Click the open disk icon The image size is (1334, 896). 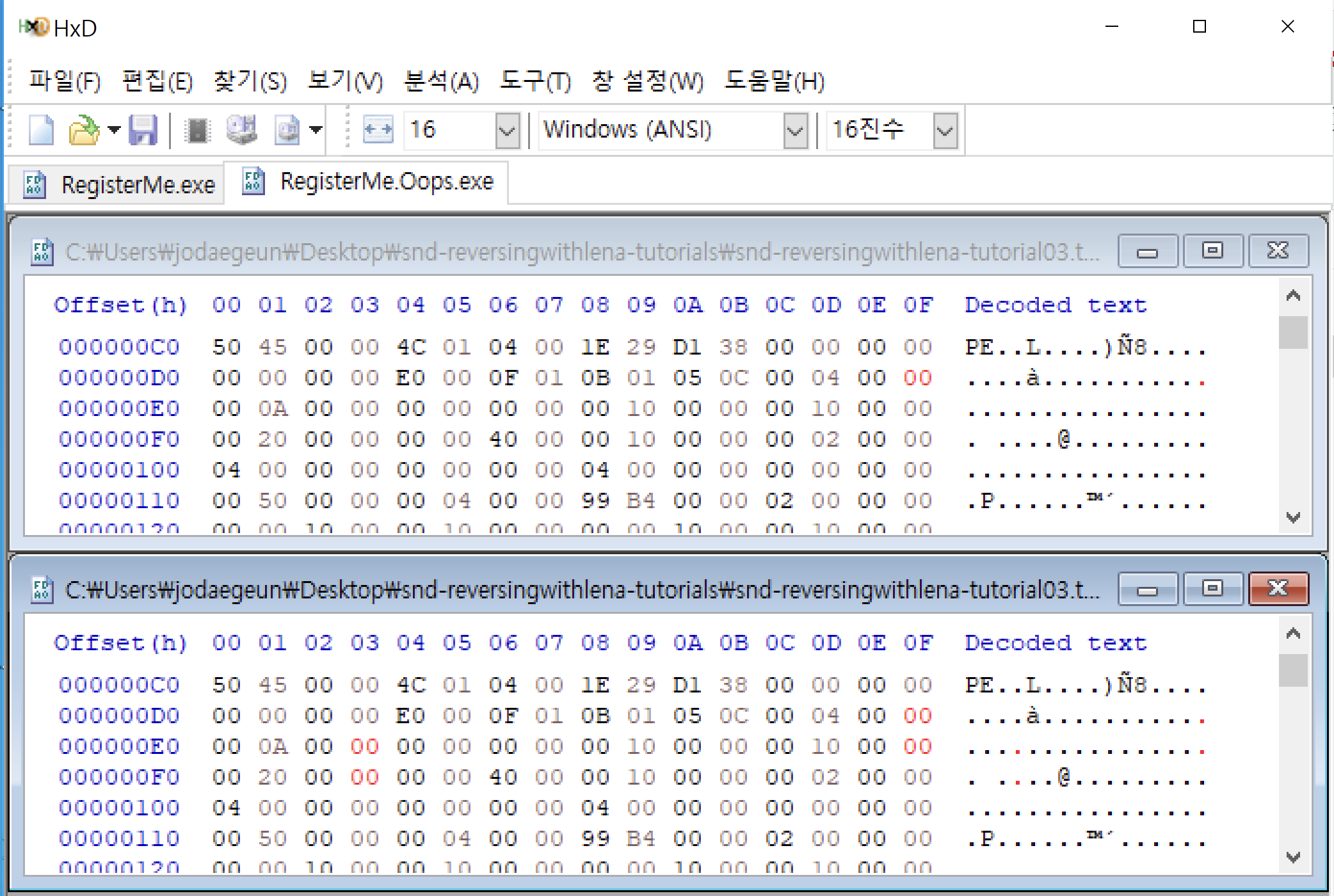242,131
